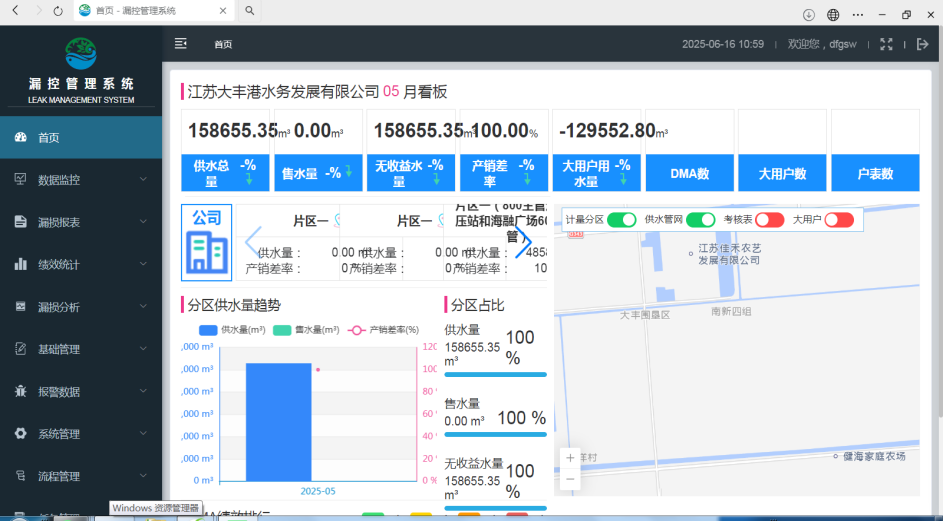This screenshot has height=521, width=943.
Task: Click the 供水量 legend color swatch
Action: pos(208,329)
